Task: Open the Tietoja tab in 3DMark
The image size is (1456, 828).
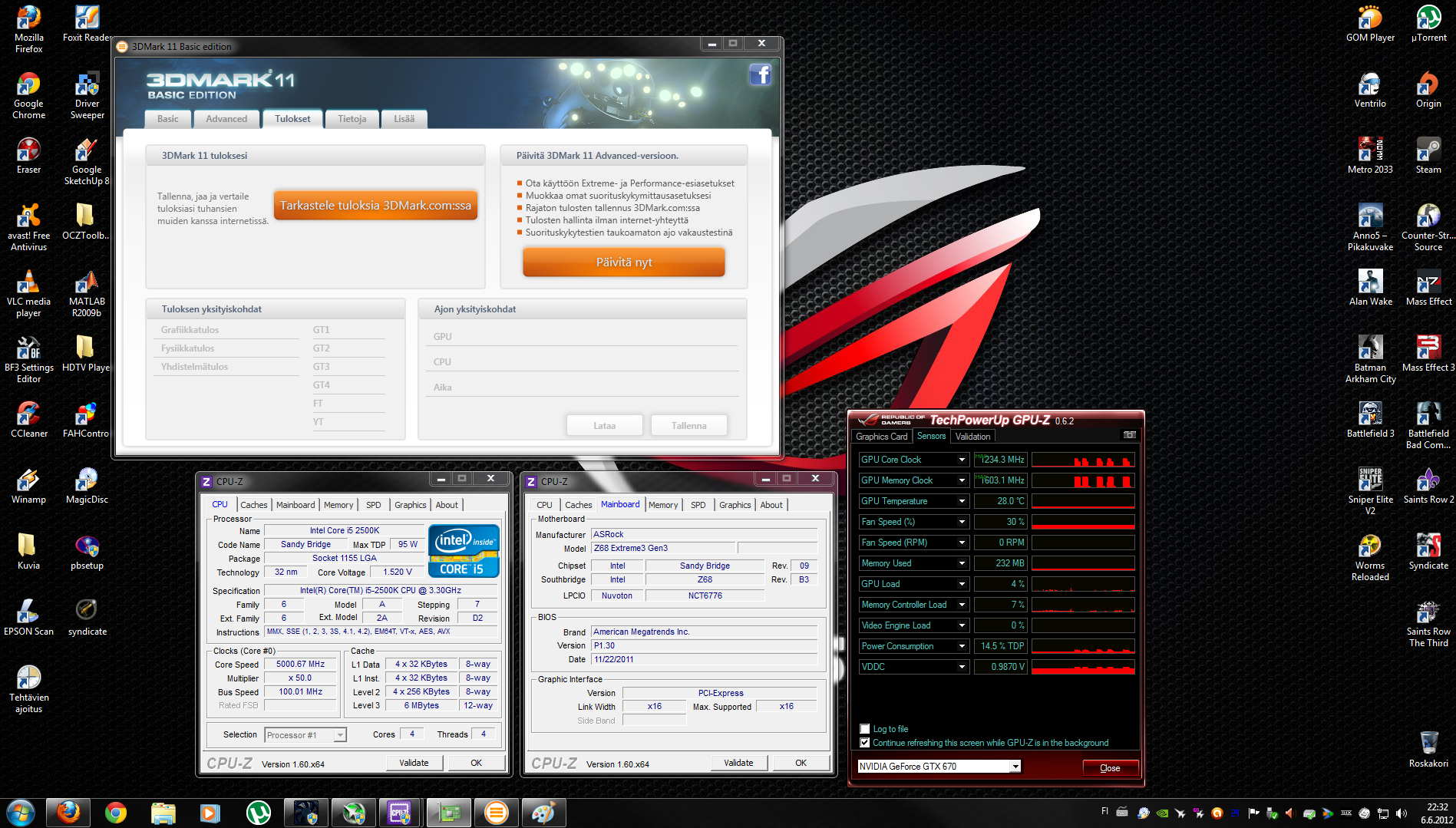Action: pos(352,119)
